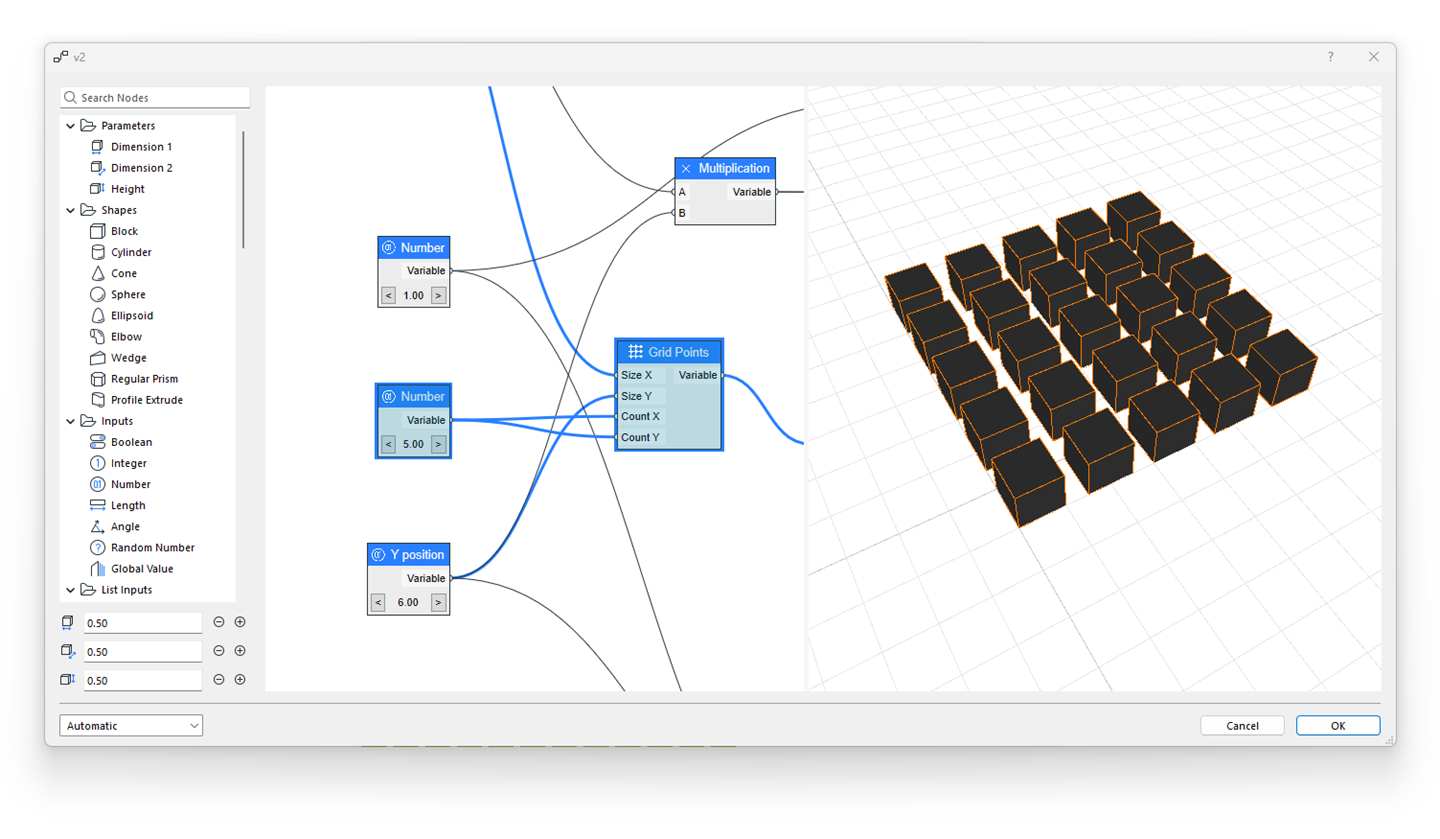Increase the Y position node value
The image size is (1440, 839).
438,602
